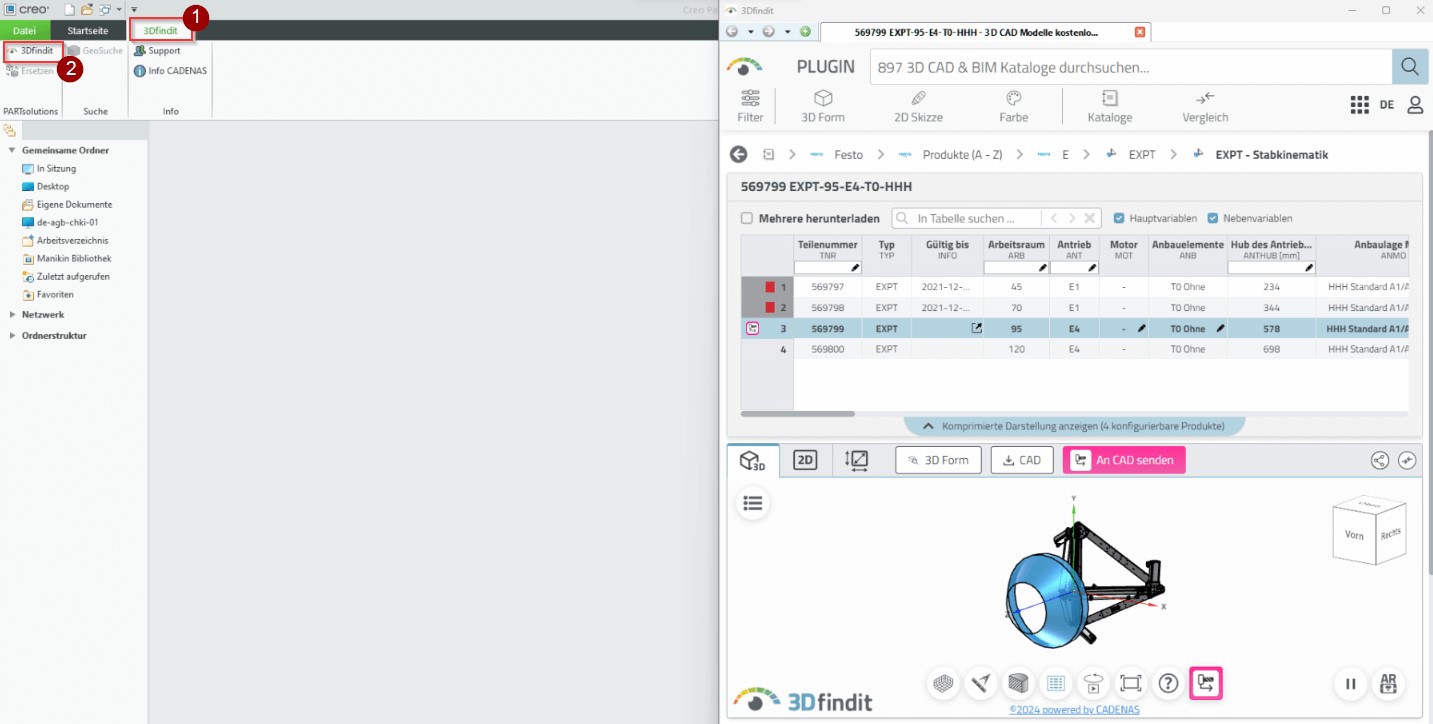Viewport: 1433px width, 724px height.
Task: Switch to the 3Dfindit ribbon tab
Action: tap(160, 31)
